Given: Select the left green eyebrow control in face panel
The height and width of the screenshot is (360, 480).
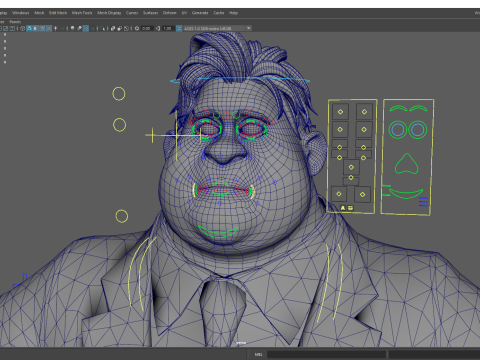Looking at the screenshot, I should [x=398, y=109].
